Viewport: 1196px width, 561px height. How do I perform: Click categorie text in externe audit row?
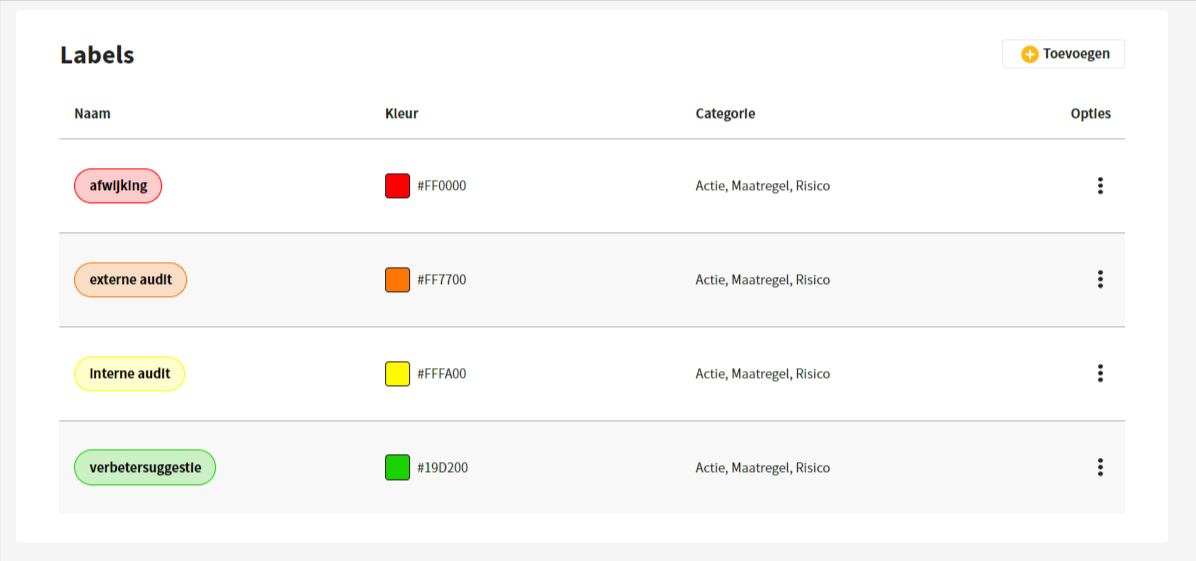(x=763, y=279)
